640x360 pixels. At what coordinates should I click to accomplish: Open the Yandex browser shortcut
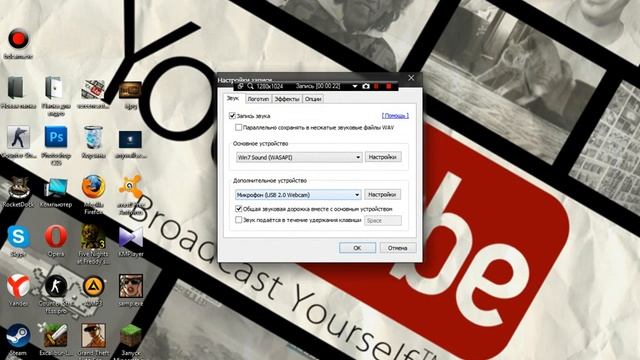click(x=18, y=286)
